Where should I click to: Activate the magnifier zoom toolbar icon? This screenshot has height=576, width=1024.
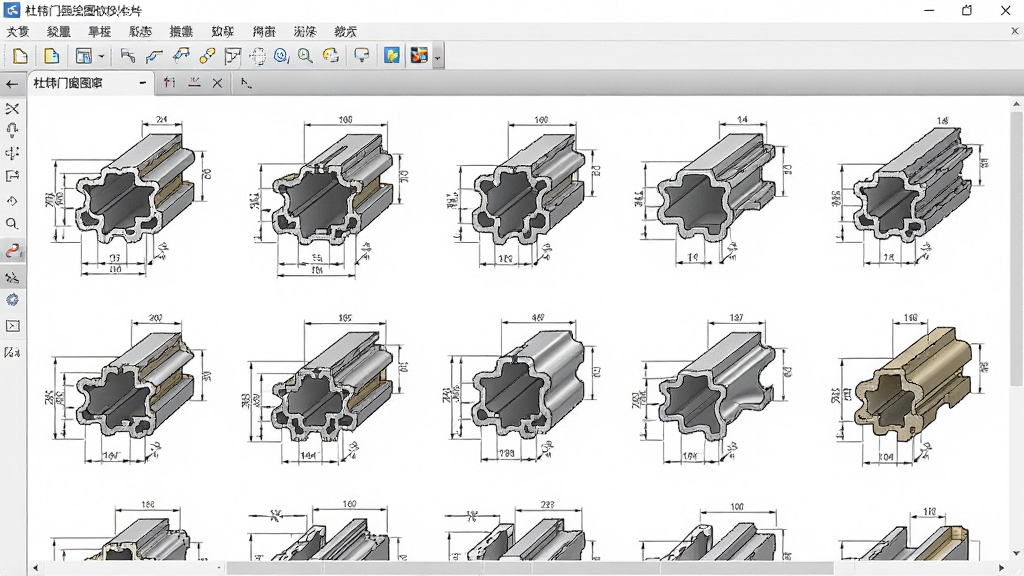305,56
